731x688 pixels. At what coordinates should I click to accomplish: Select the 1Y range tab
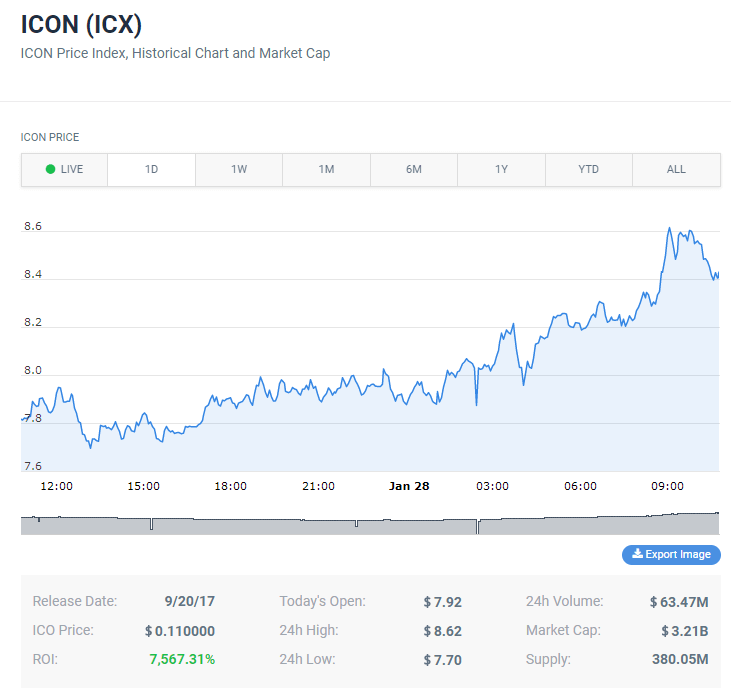[x=501, y=169]
